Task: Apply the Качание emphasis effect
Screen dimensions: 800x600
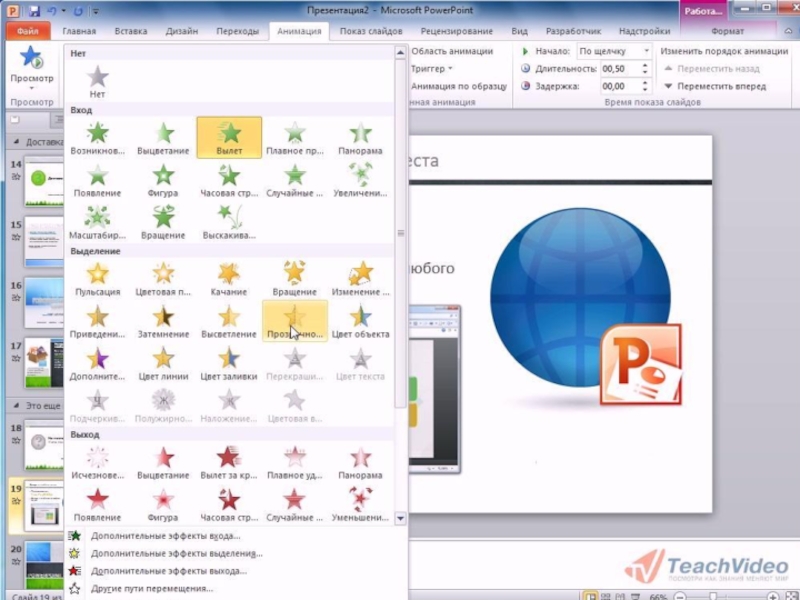Action: tap(229, 279)
